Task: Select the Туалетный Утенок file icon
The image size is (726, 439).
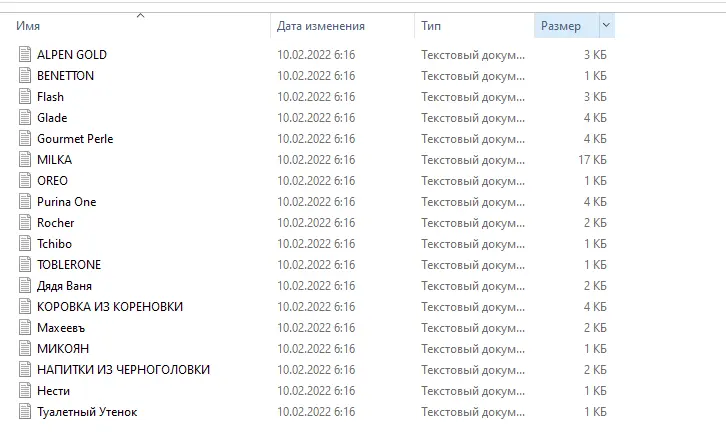Action: (x=25, y=411)
